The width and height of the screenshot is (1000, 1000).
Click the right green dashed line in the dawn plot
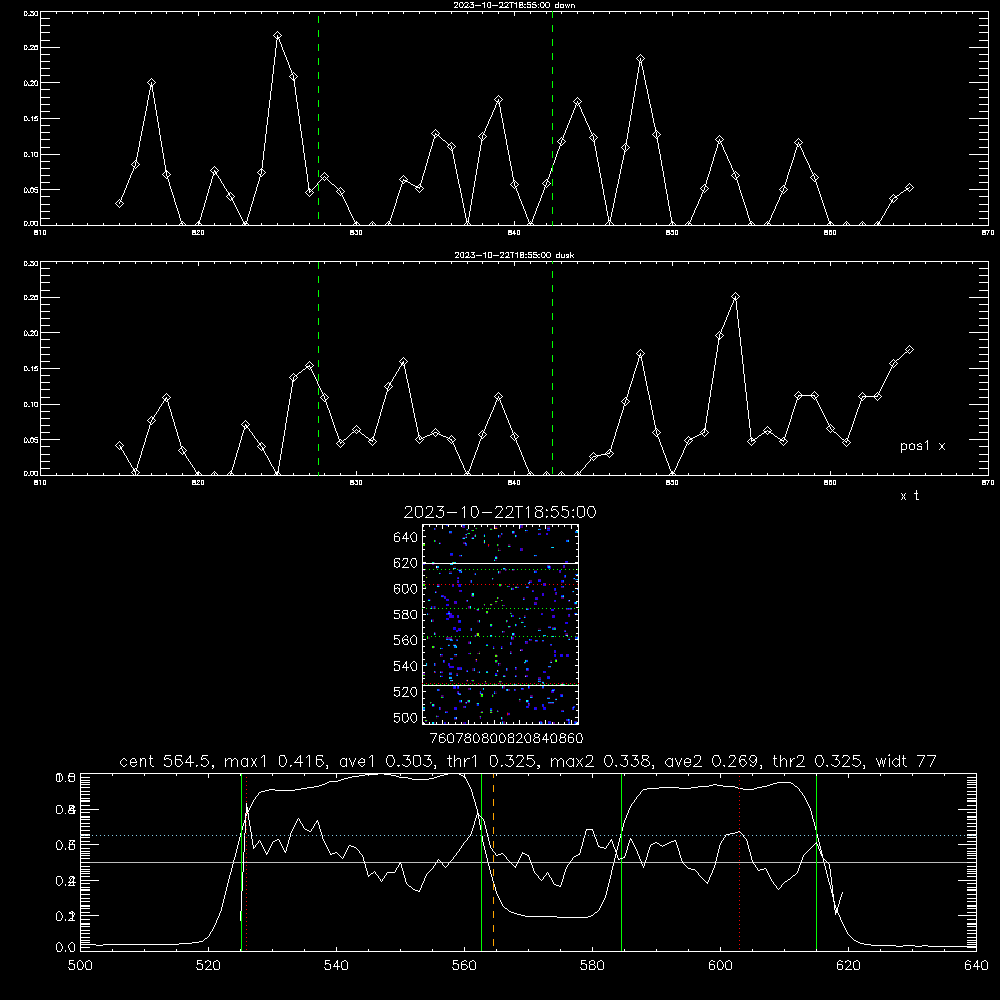[552, 118]
